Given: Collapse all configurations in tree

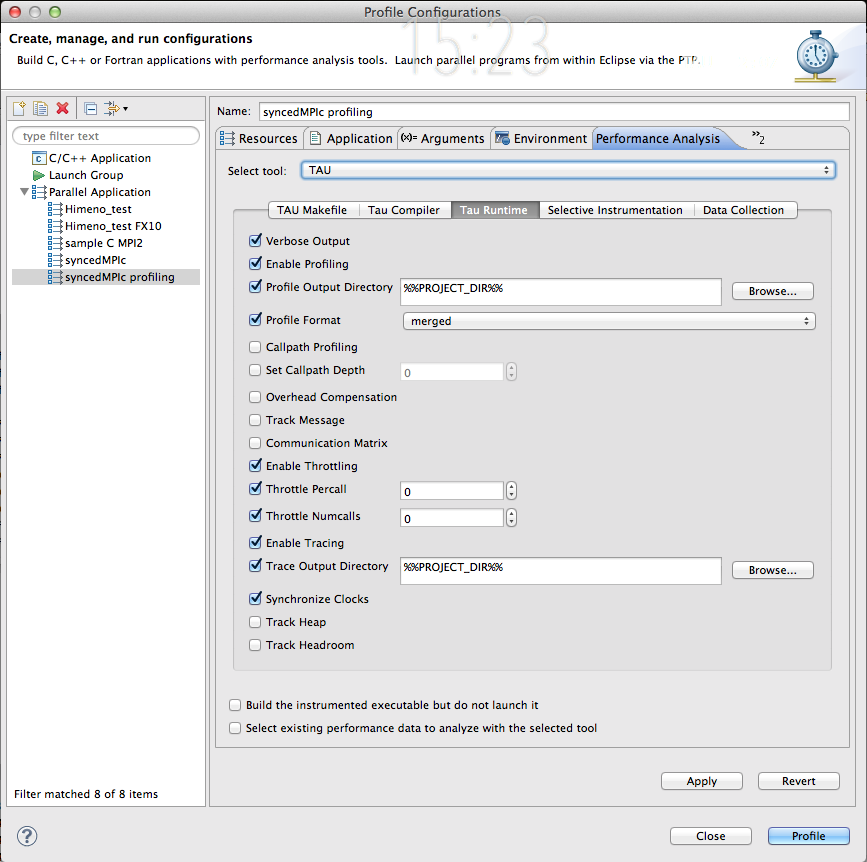Looking at the screenshot, I should pos(90,108).
